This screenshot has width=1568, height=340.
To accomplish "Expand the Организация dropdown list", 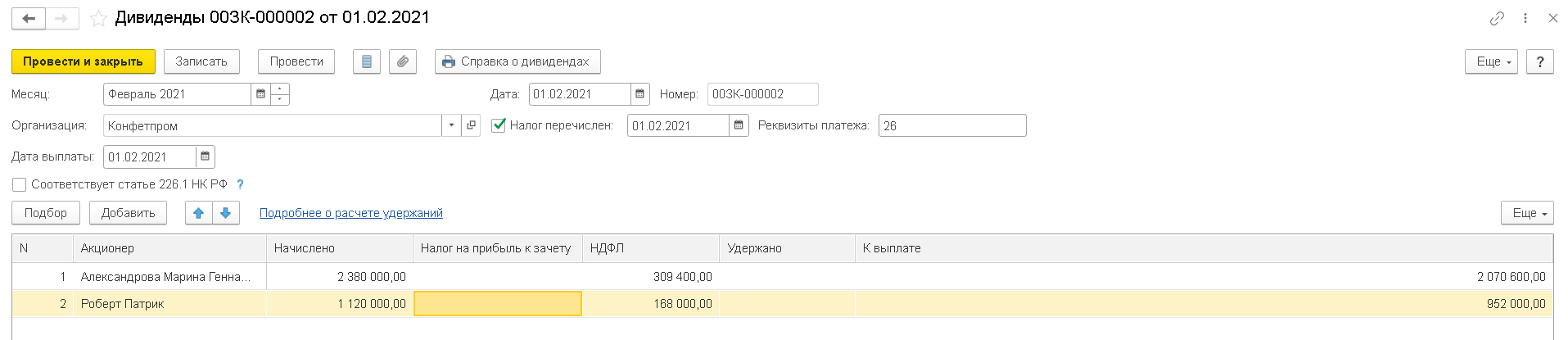I will (451, 125).
